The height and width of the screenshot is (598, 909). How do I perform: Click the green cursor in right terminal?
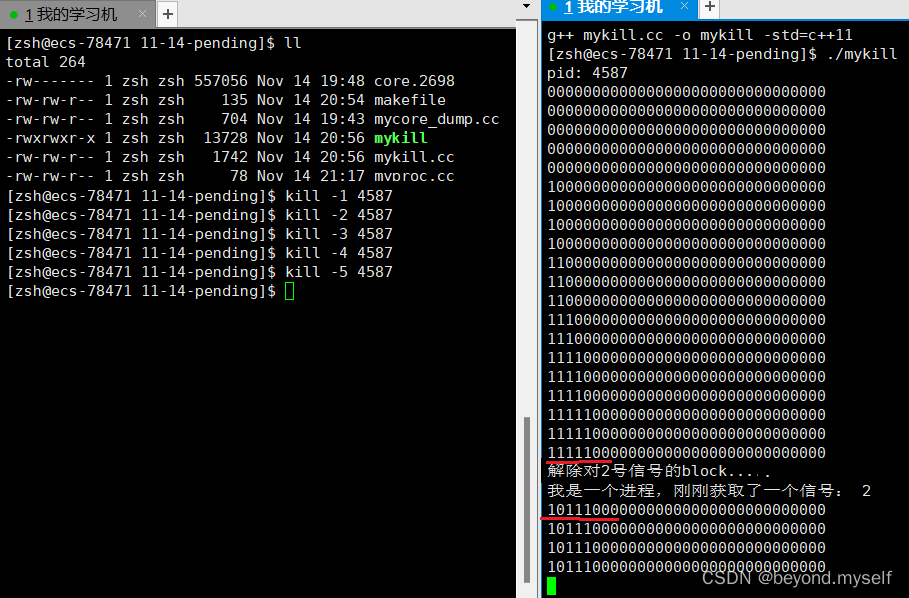[551, 586]
